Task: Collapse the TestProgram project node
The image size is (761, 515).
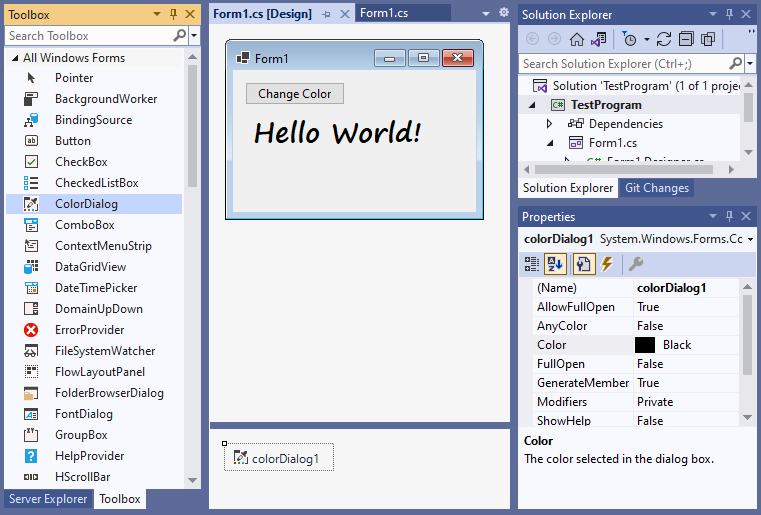Action: point(532,105)
